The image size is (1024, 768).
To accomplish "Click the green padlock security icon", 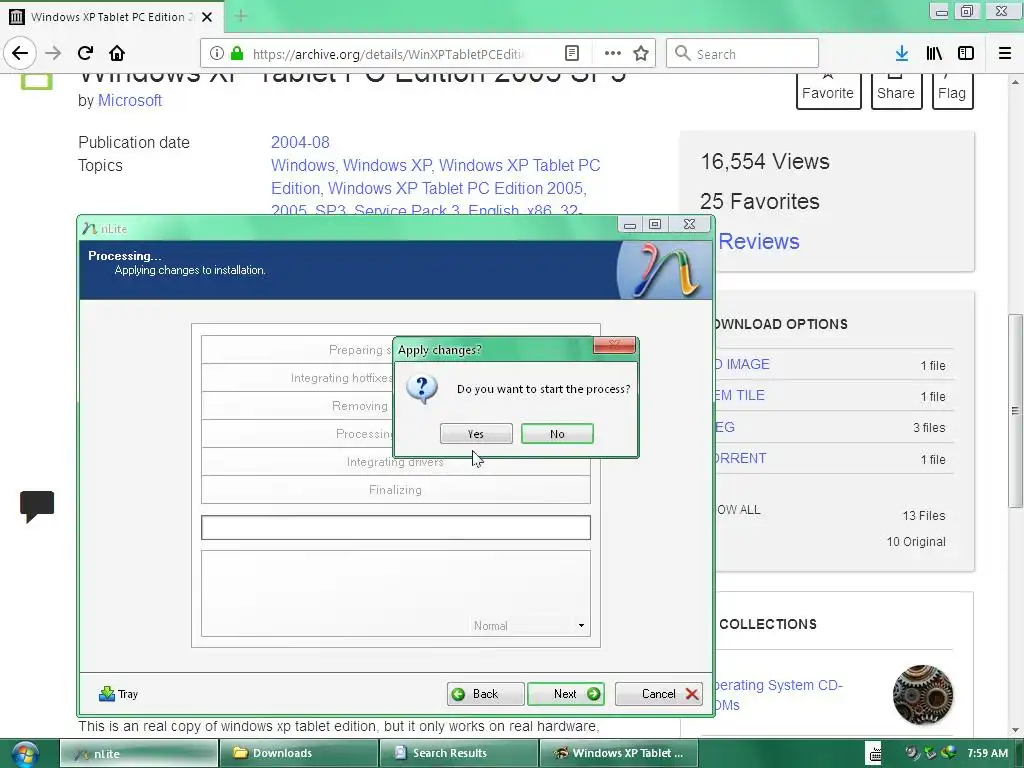I will 238,54.
